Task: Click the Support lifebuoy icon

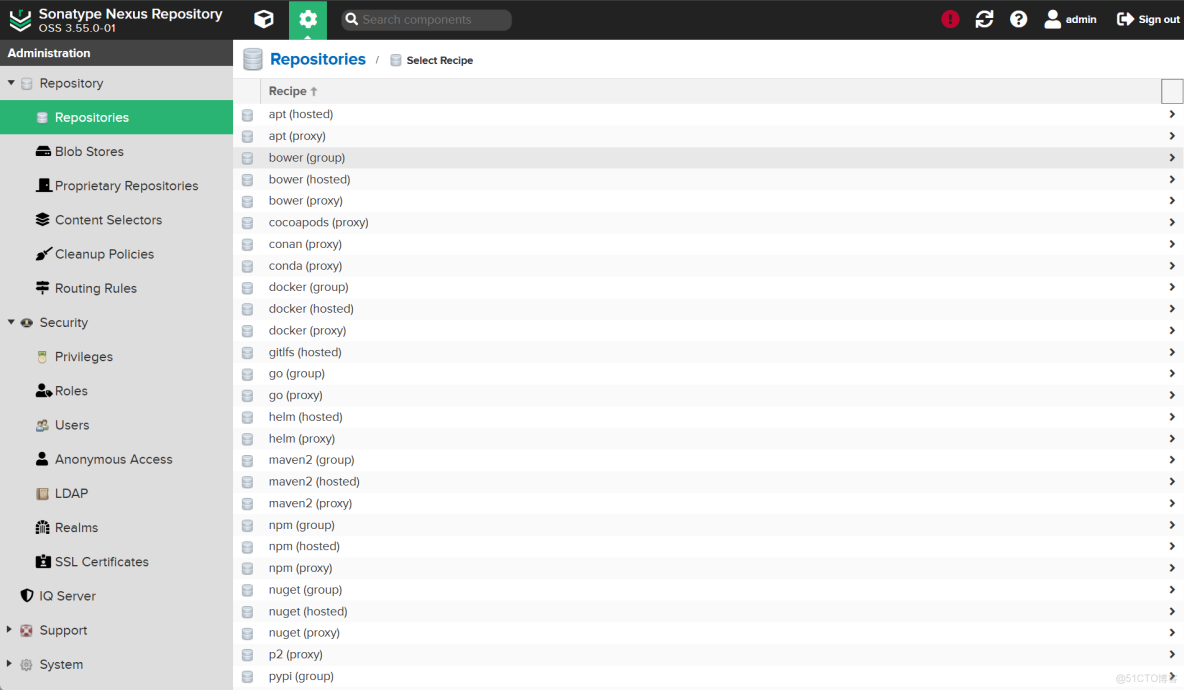Action: (x=26, y=630)
